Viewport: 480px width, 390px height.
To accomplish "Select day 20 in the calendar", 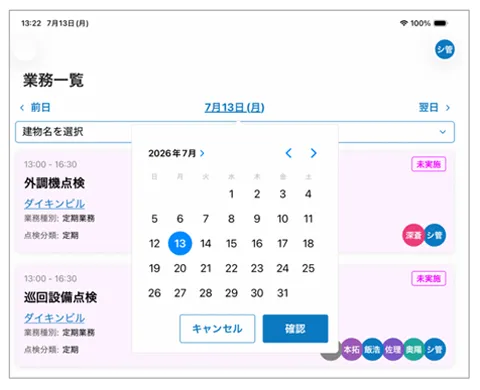I will (180, 268).
